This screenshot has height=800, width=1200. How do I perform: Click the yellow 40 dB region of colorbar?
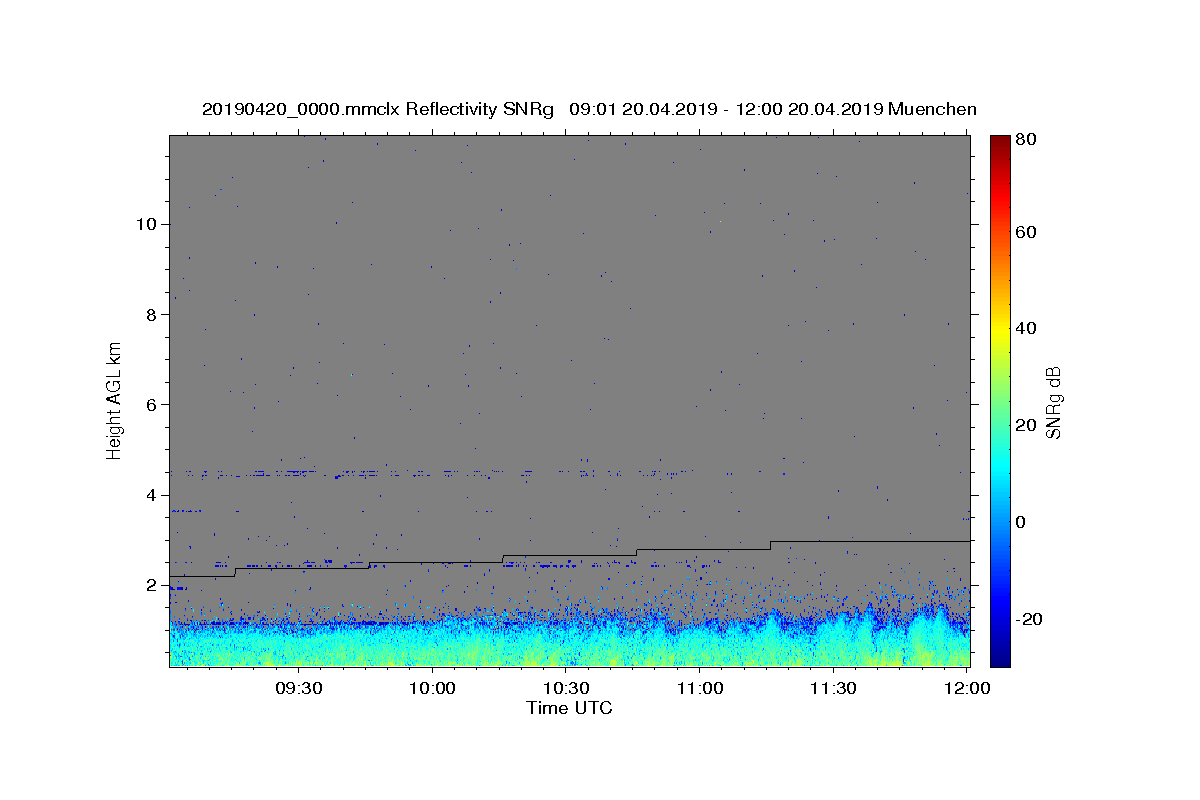pyautogui.click(x=999, y=328)
